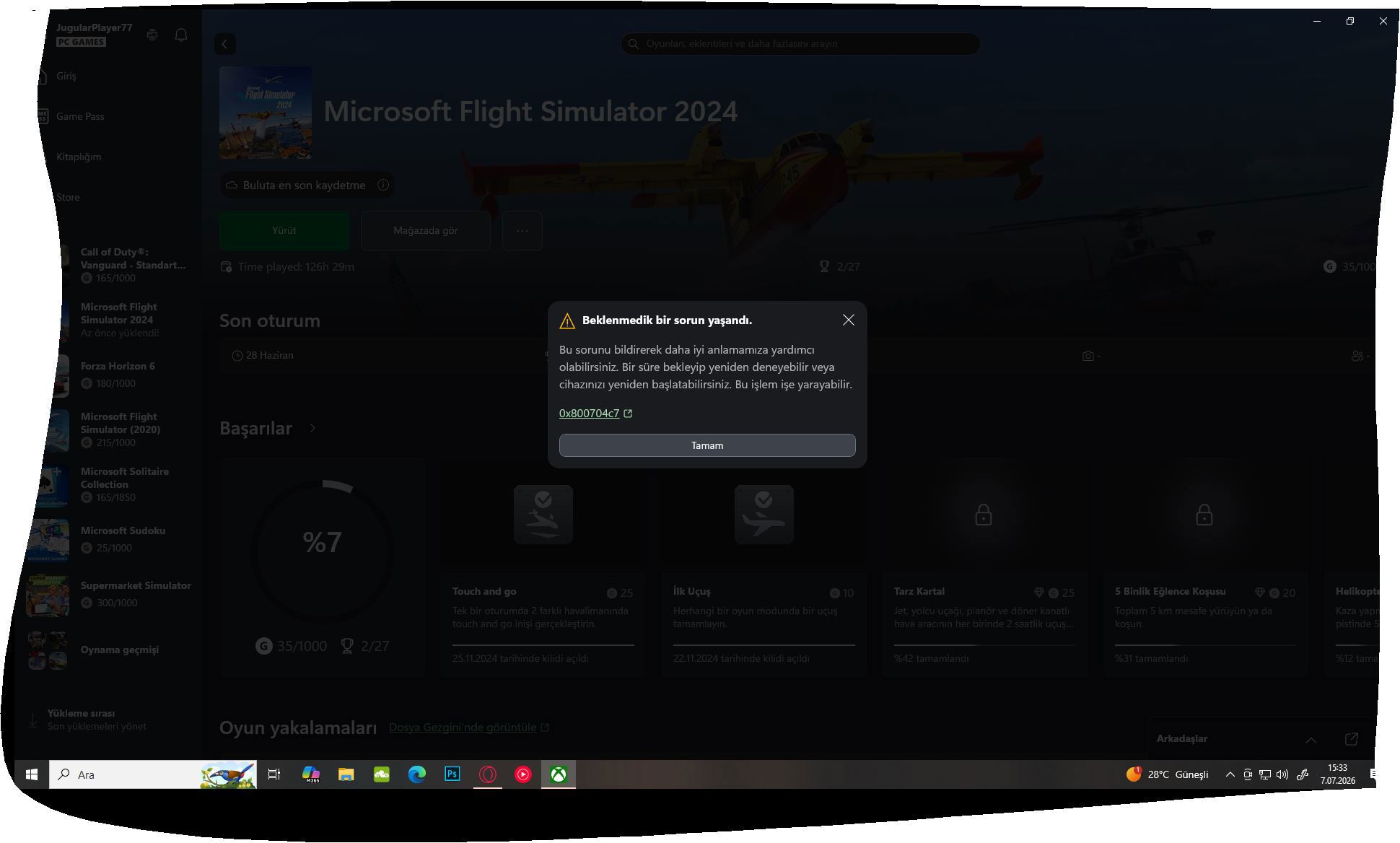
Task: Open the error code 0x800704c7 link
Action: click(x=595, y=414)
